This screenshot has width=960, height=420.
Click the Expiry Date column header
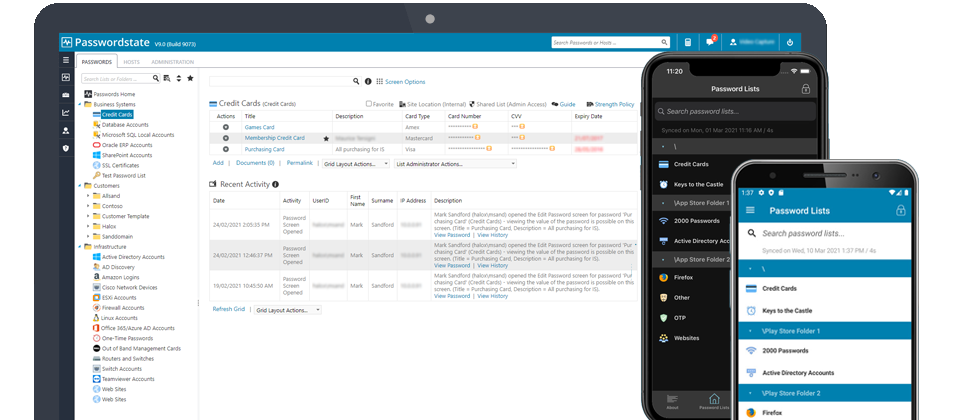tap(588, 116)
